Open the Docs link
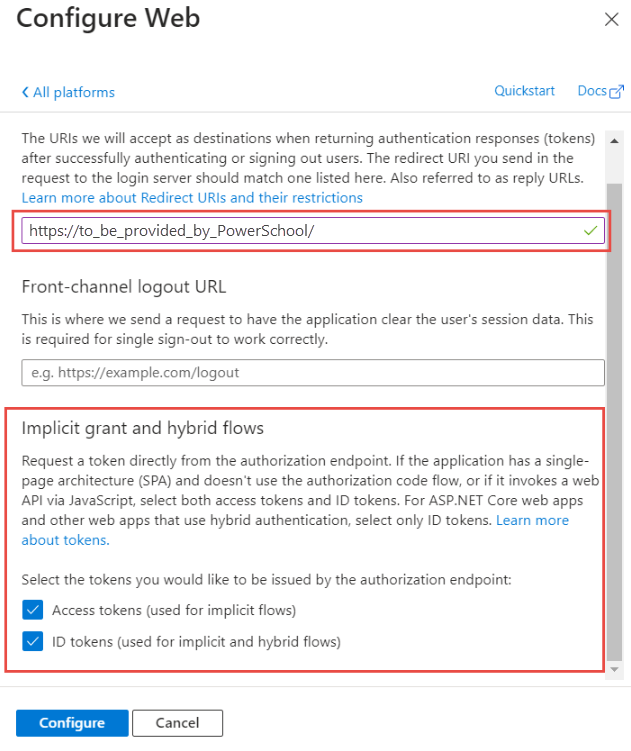The width and height of the screenshot is (631, 751). point(592,91)
